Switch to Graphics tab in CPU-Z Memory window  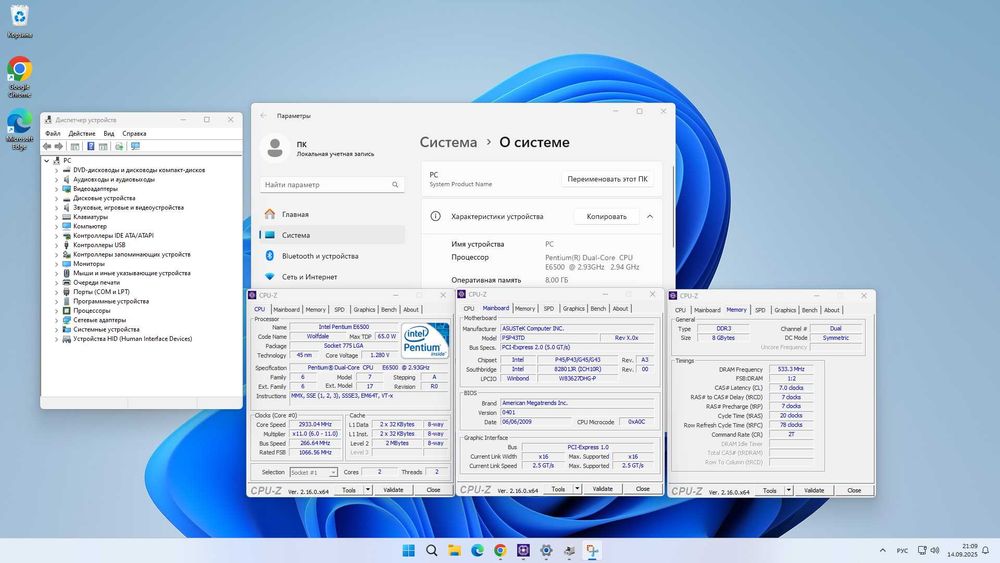(x=785, y=310)
